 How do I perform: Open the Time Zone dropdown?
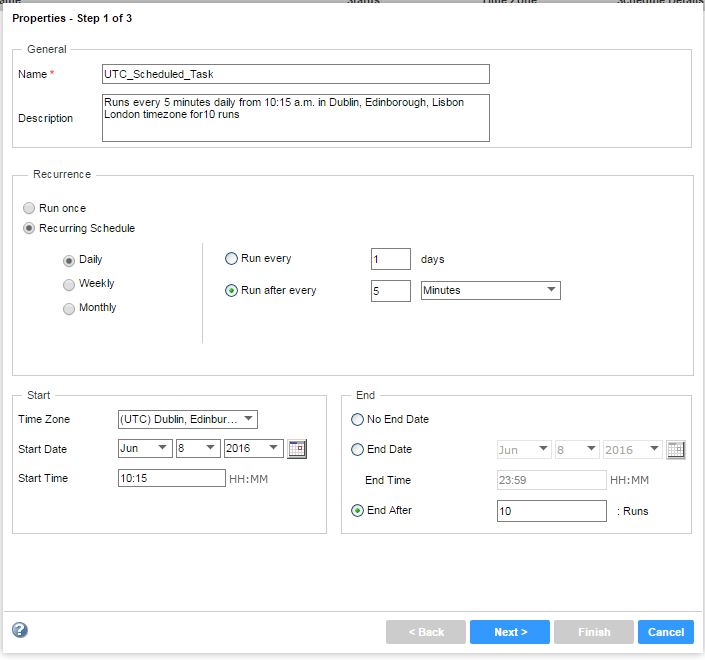pos(187,419)
